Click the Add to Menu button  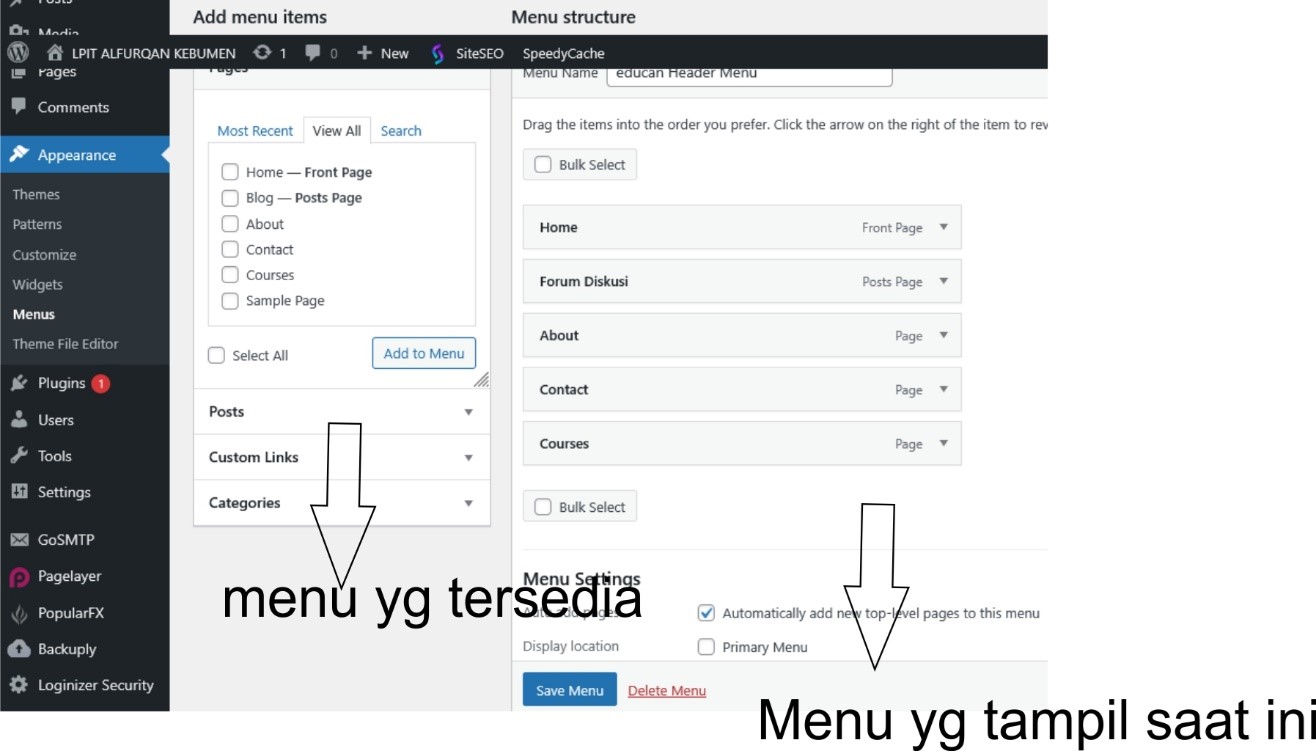[424, 353]
